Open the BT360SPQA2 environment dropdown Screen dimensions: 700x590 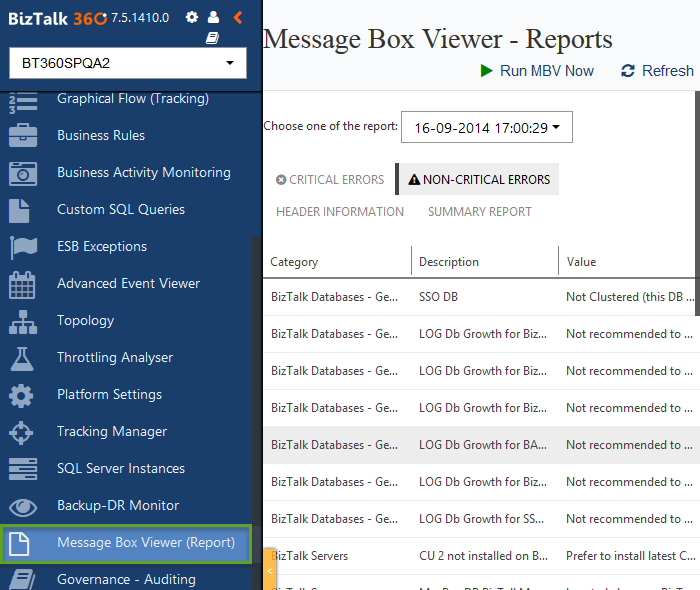click(x=127, y=63)
